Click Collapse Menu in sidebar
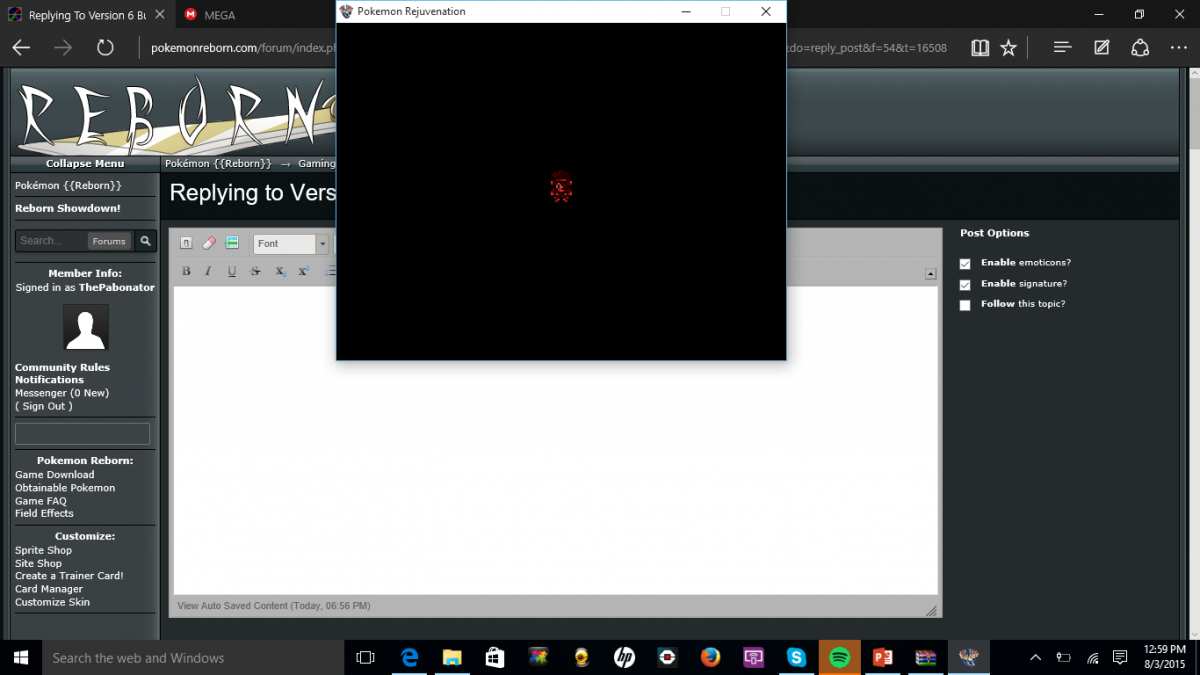Image resolution: width=1200 pixels, height=675 pixels. [x=85, y=164]
